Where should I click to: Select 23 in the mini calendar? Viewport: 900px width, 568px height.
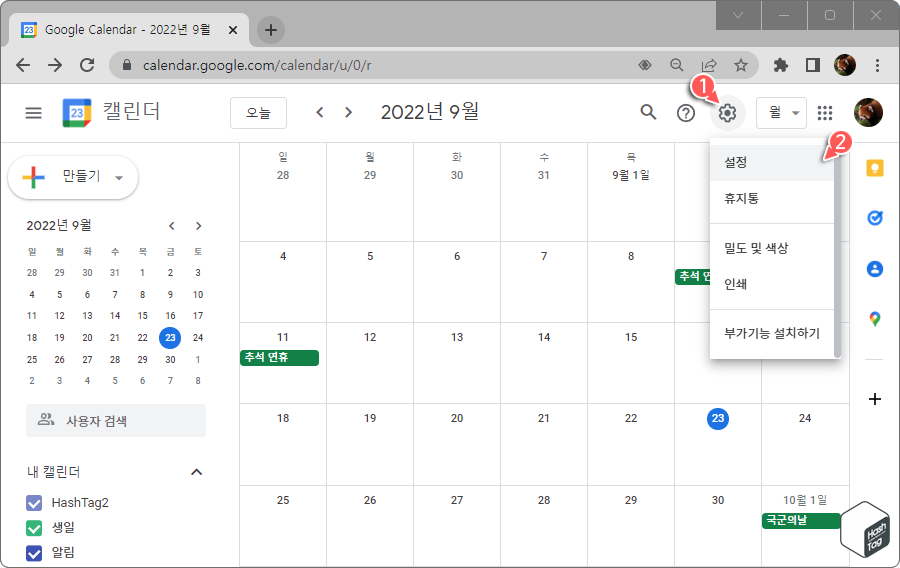170,337
